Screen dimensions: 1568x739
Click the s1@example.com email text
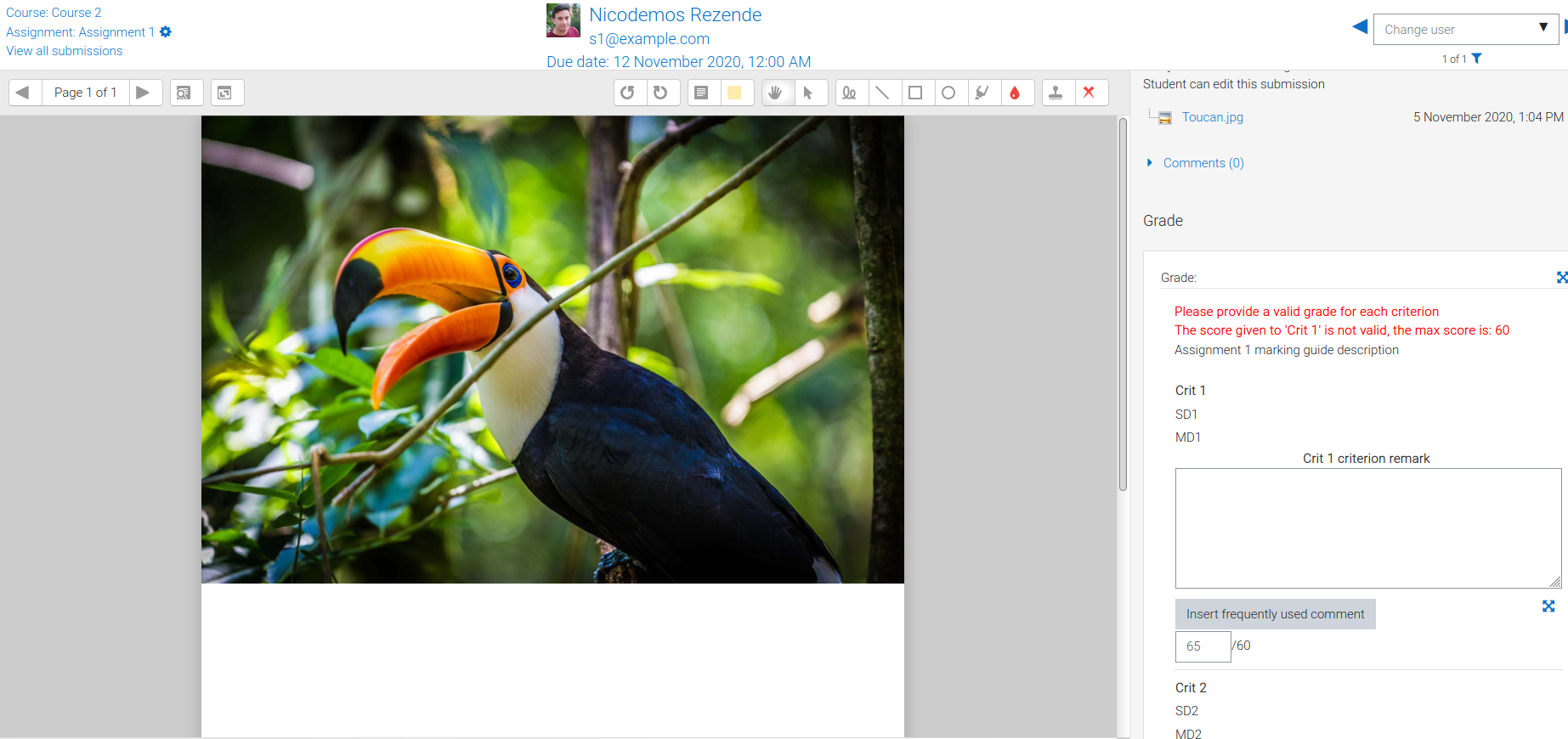coord(649,39)
